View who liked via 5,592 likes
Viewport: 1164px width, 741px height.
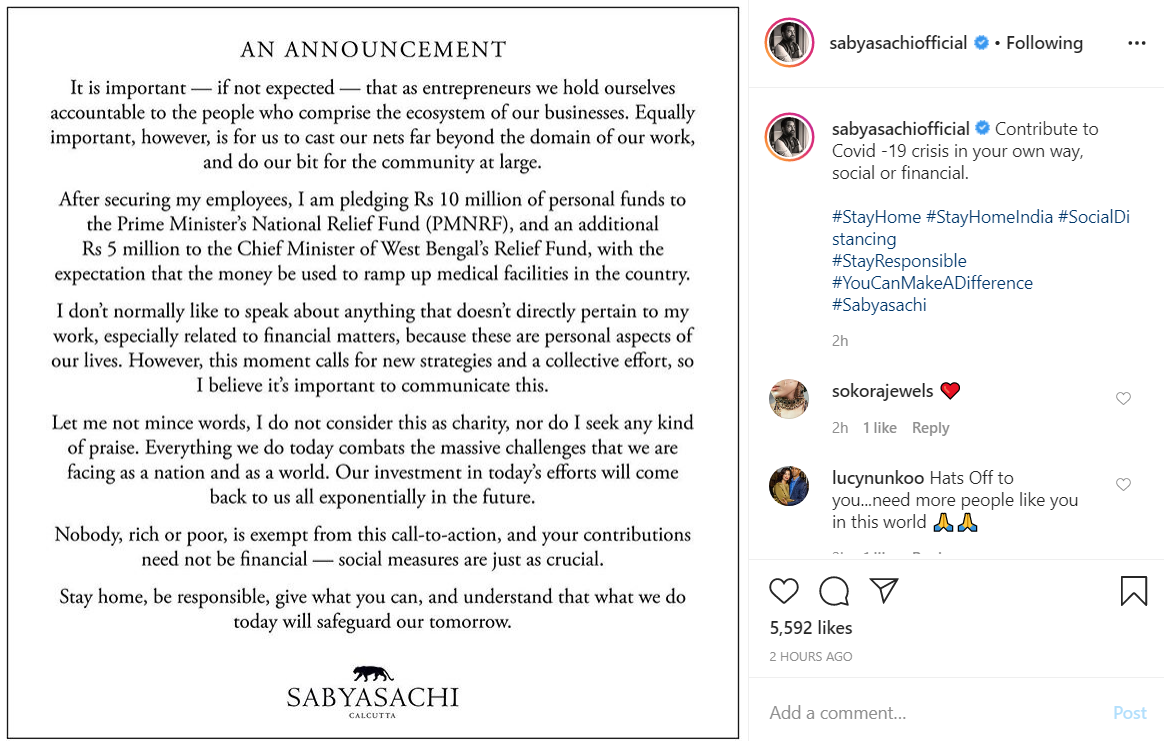point(811,628)
